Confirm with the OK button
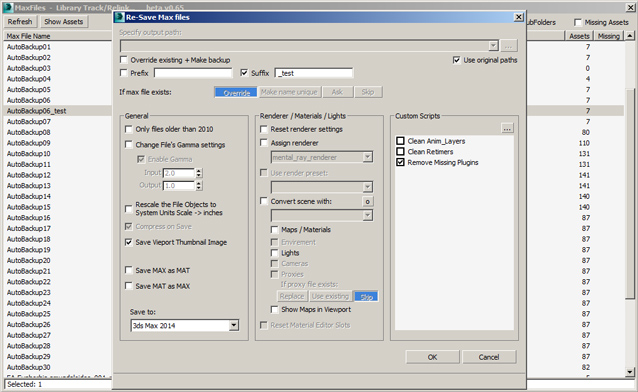638x392 pixels. (x=433, y=357)
